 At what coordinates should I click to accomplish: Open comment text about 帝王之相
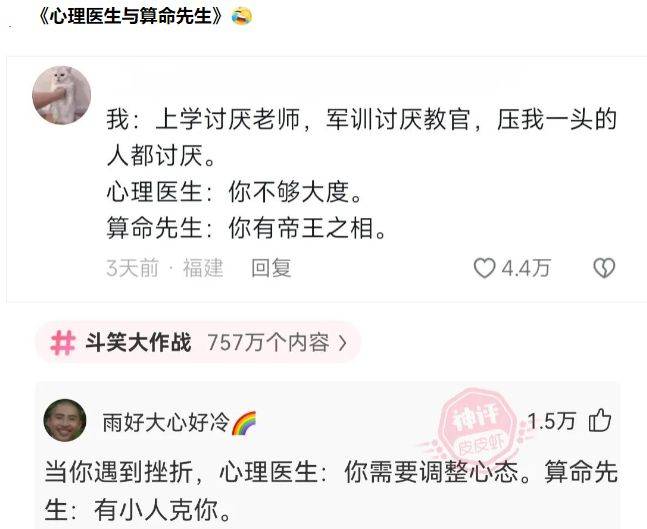pos(246,229)
